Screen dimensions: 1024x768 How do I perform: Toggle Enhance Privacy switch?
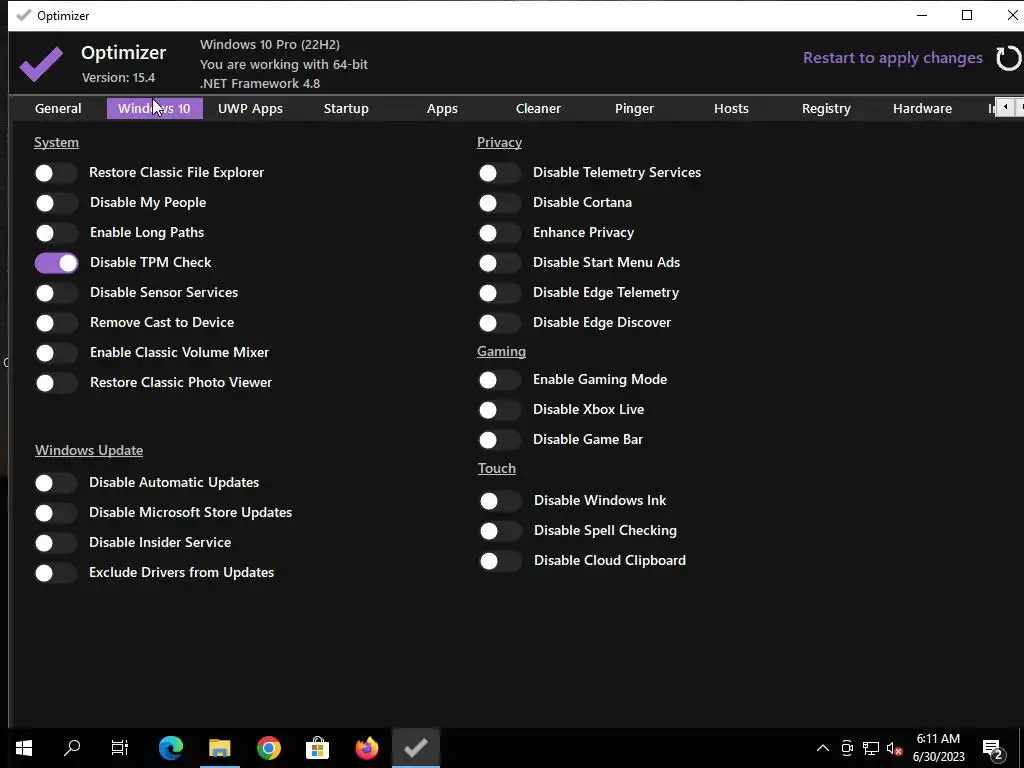tap(500, 233)
